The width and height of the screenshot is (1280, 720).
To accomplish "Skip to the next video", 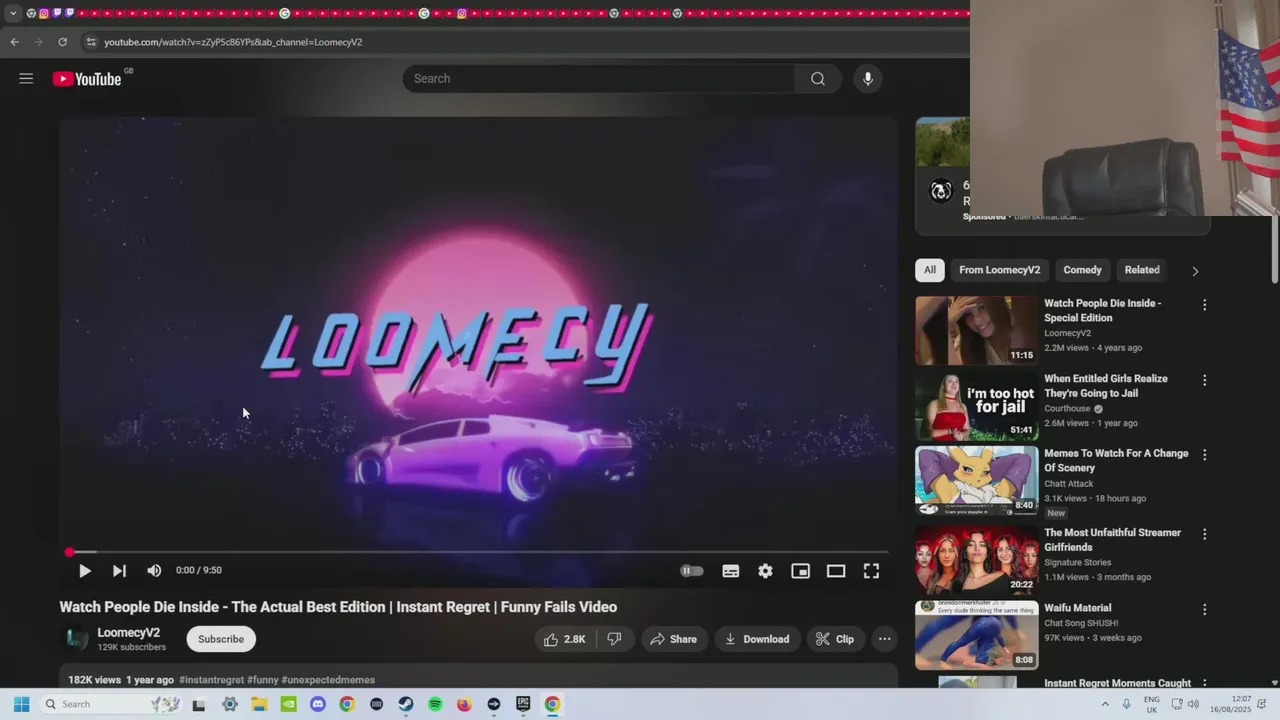I will (x=119, y=571).
